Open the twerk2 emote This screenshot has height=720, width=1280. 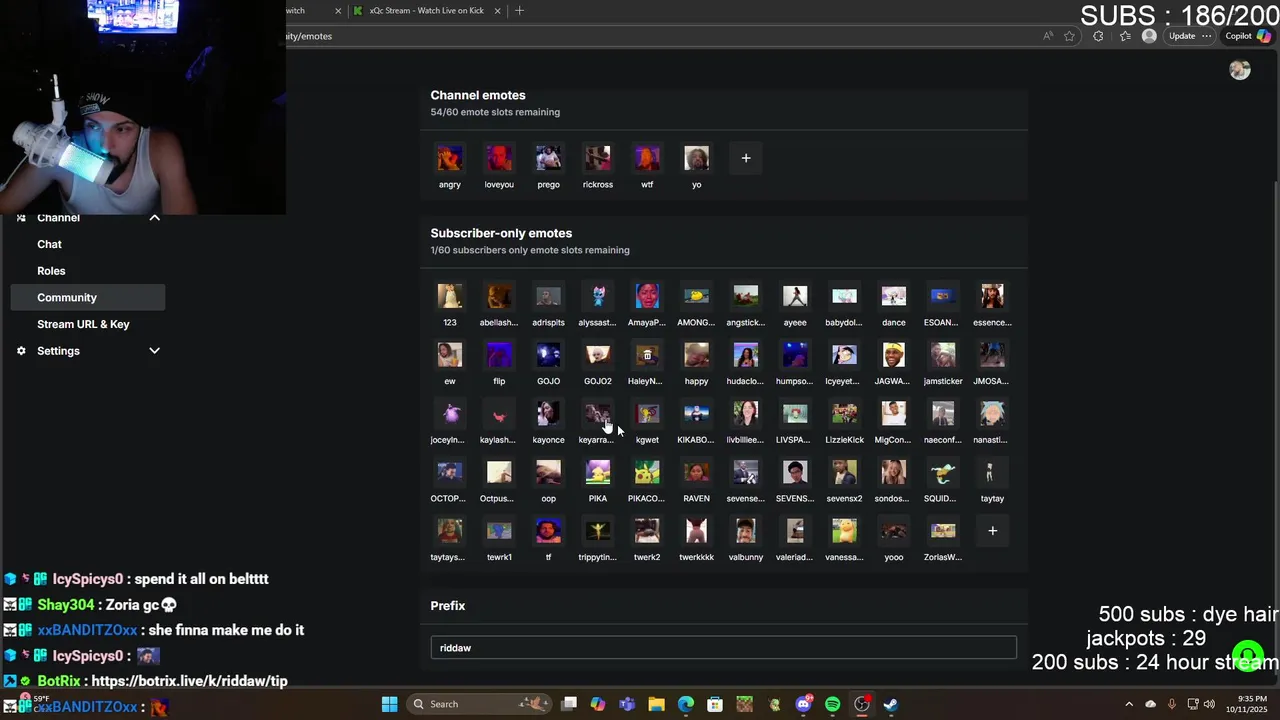tap(647, 531)
